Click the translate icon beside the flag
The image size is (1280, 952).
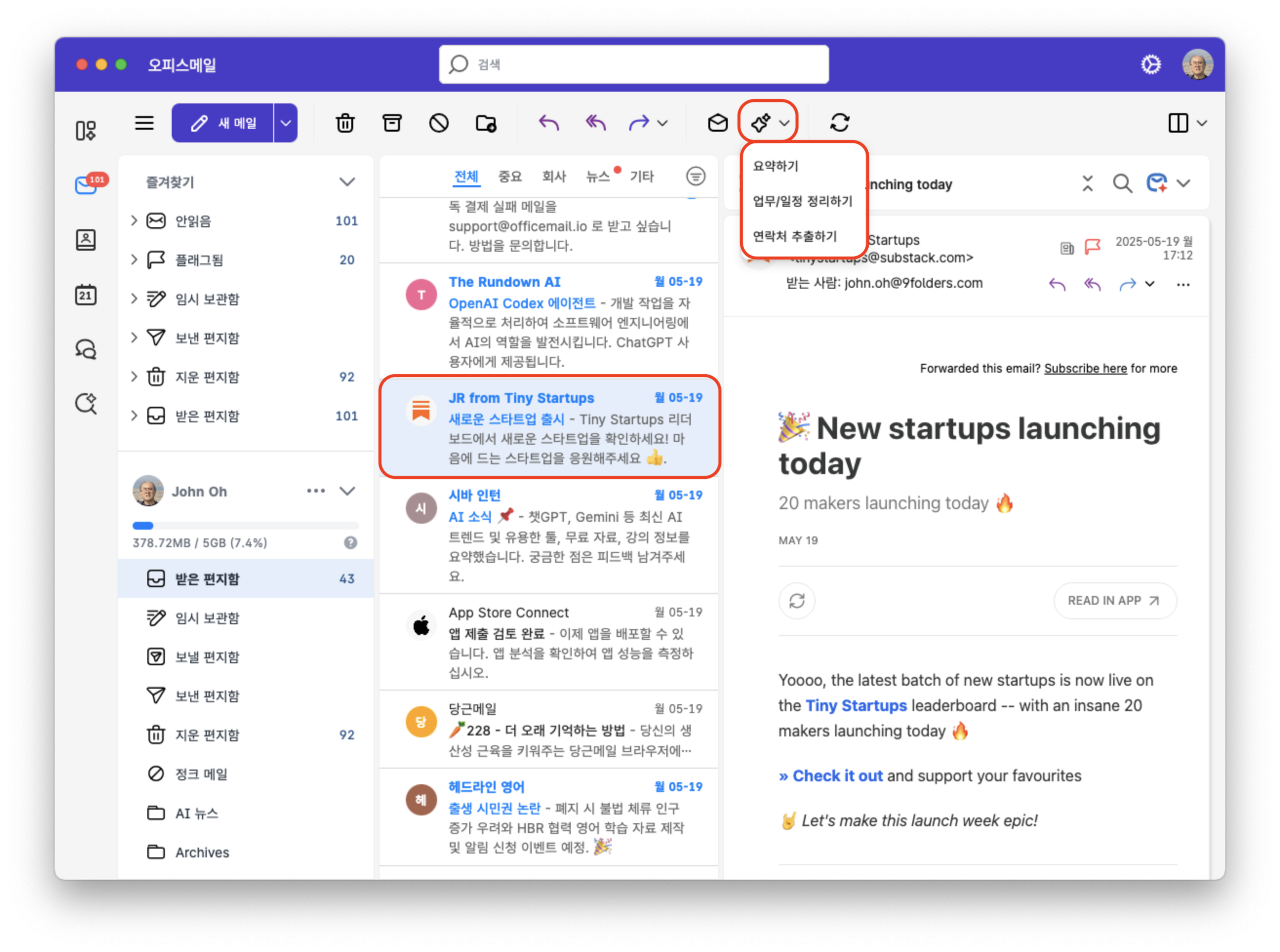click(1067, 248)
